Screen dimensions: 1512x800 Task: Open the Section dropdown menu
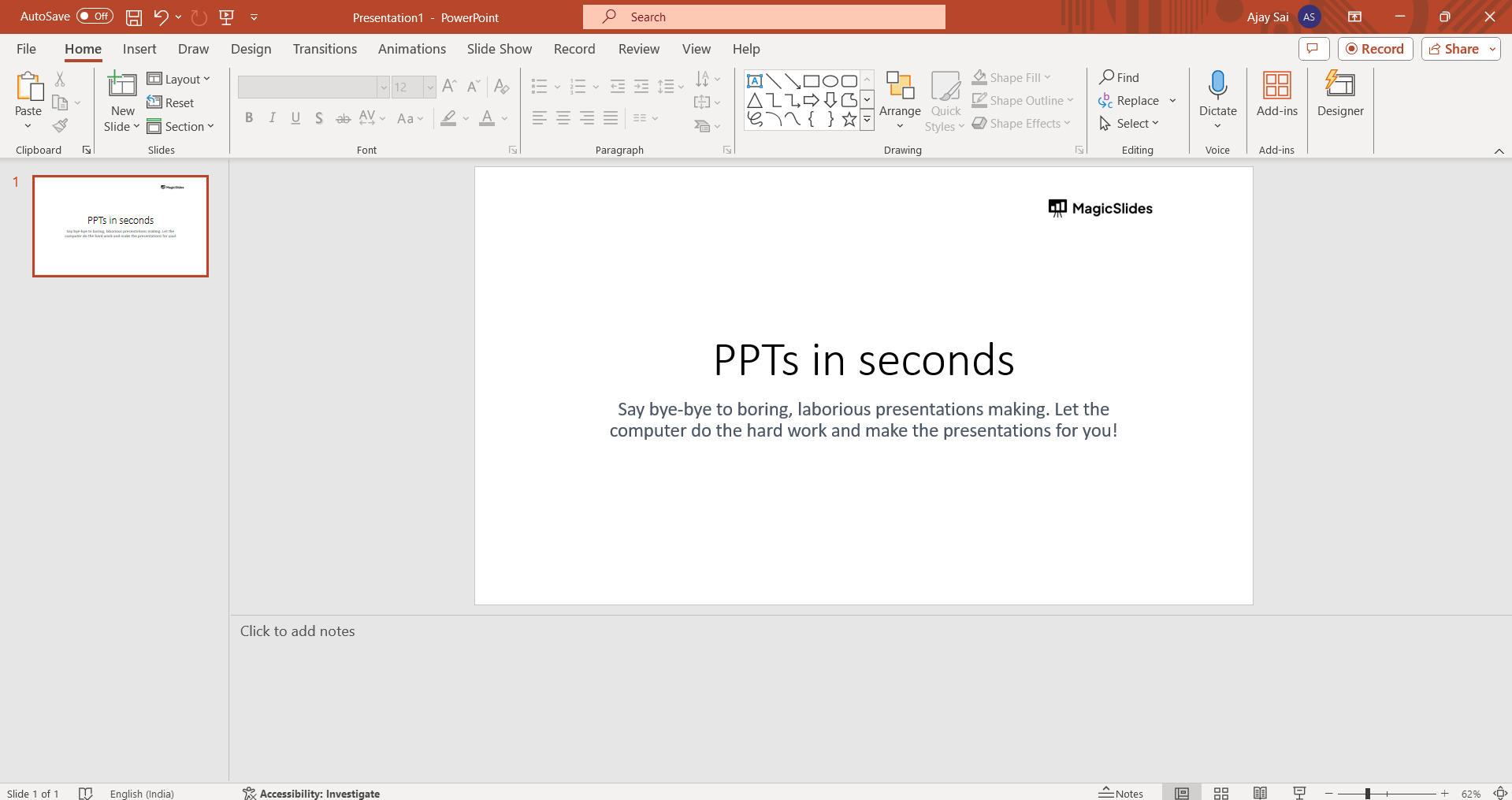click(x=180, y=126)
